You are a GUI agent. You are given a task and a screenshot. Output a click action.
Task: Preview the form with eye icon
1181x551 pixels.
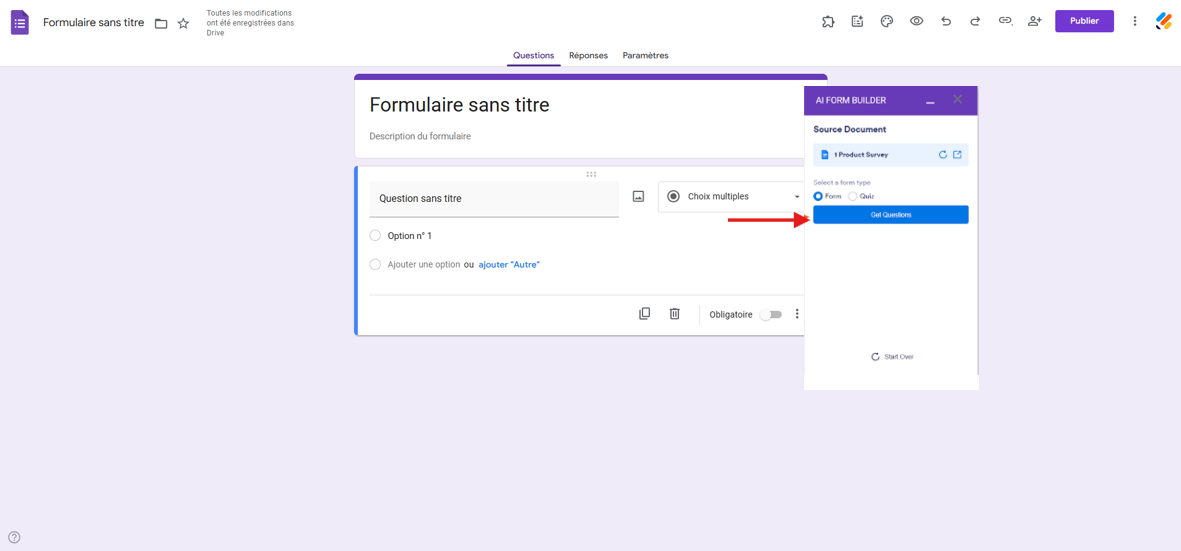tap(916, 21)
